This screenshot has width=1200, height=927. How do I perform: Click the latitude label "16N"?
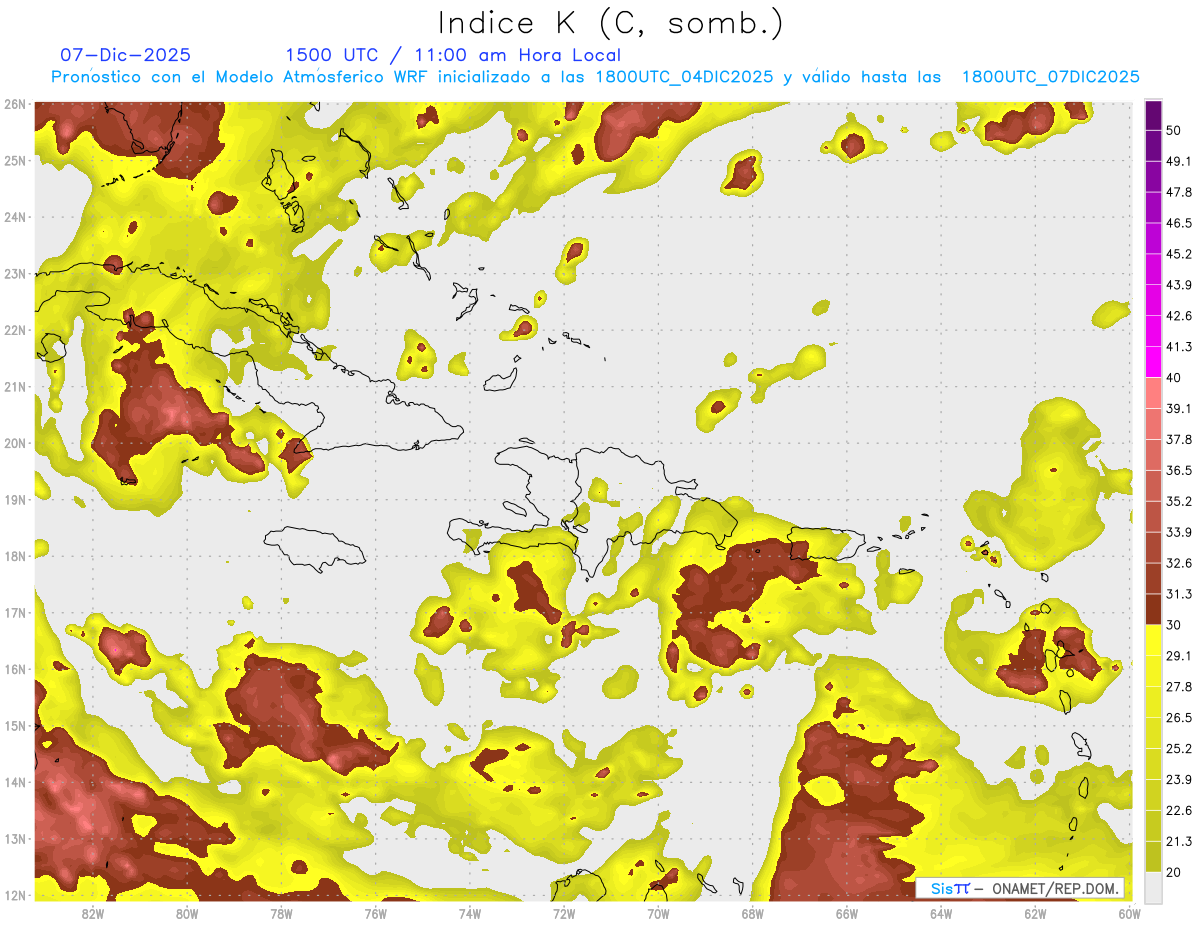coord(14,669)
